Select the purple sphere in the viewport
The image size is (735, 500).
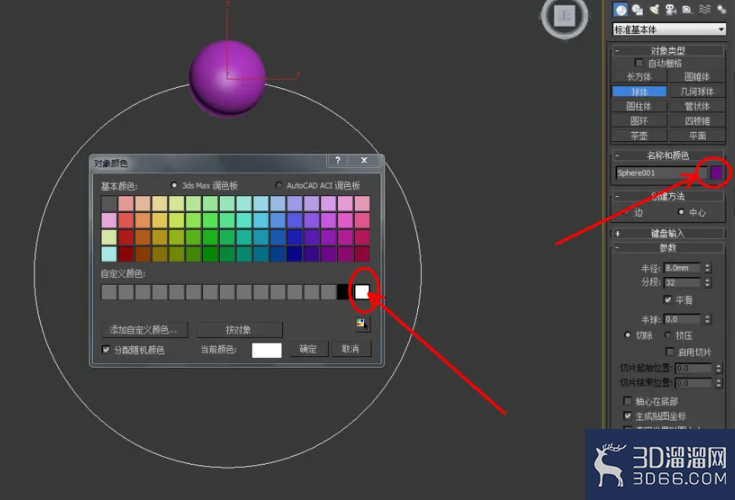tap(227, 78)
